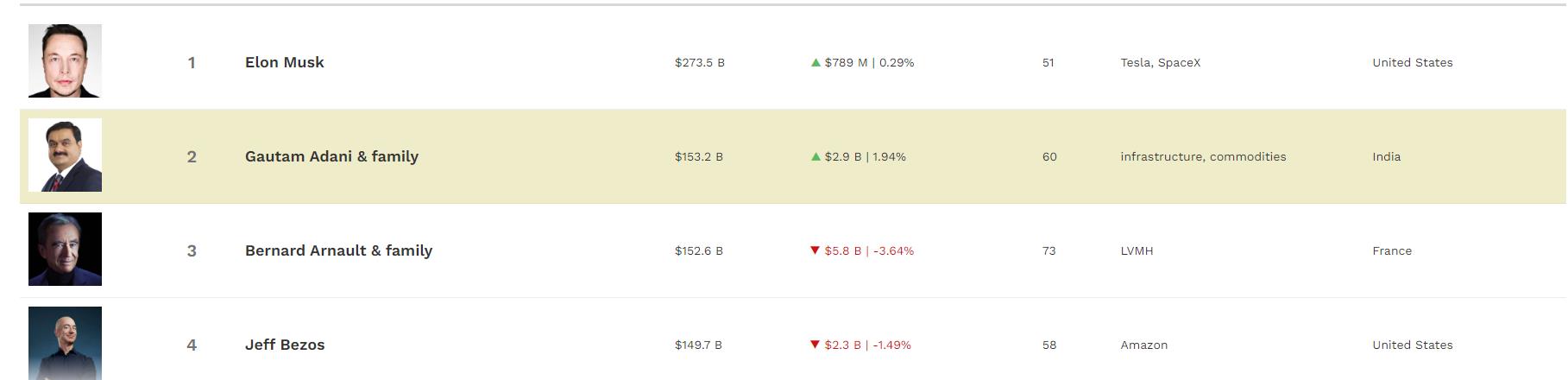The height and width of the screenshot is (380, 1568).
Task: Click green up arrow in Gautam Adani's row
Action: tap(815, 156)
